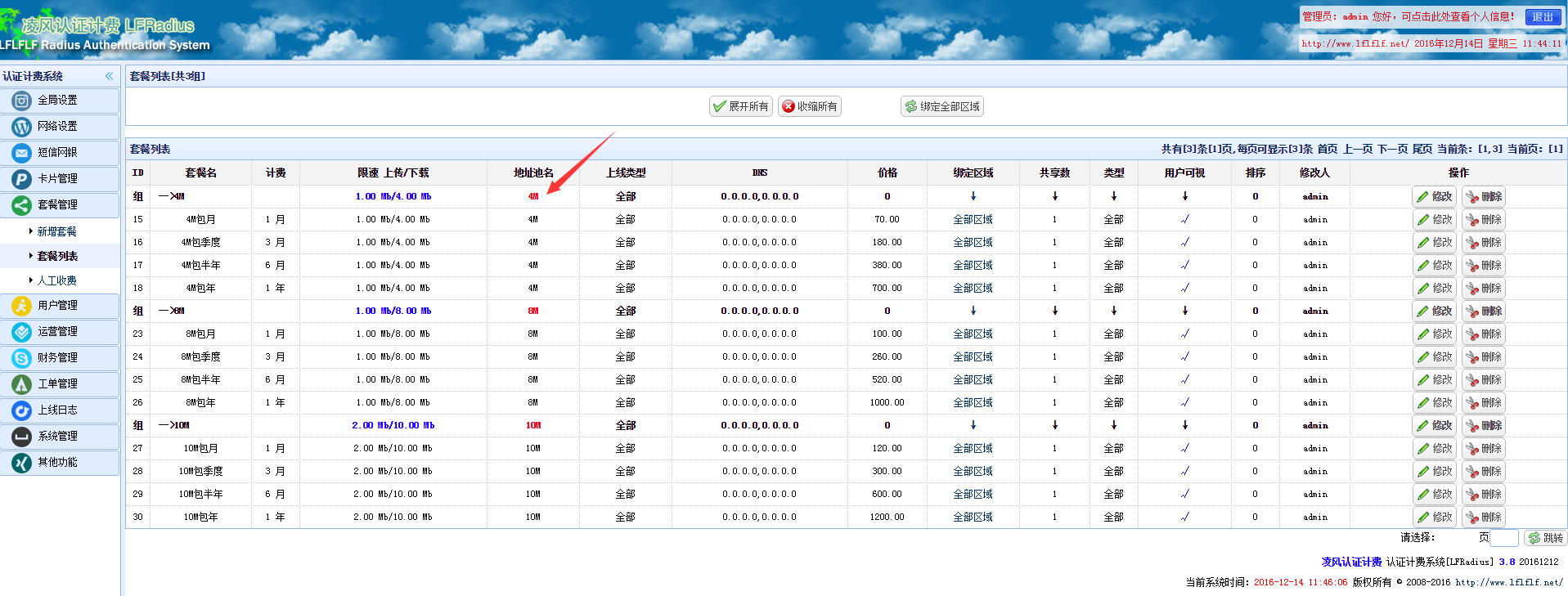Select 人工收费 in sidebar submenu
Screen dimensions: 1568x596
(x=56, y=280)
